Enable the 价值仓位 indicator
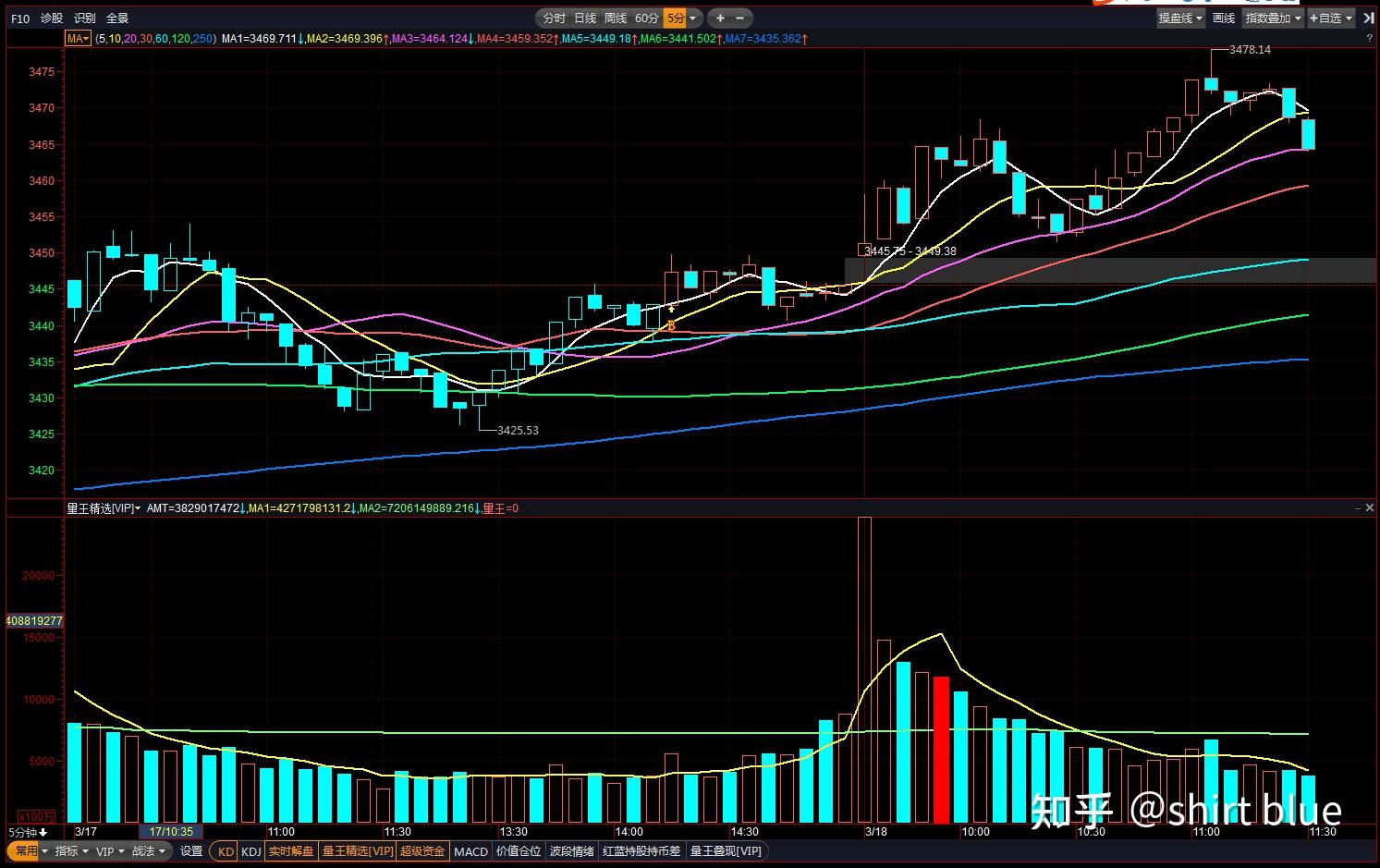Screen dimensions: 1380x868 click(x=519, y=851)
